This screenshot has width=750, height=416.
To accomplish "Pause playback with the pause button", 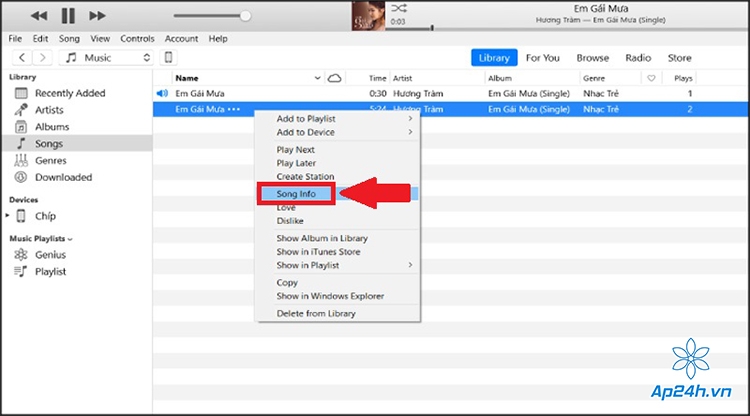I will click(68, 16).
